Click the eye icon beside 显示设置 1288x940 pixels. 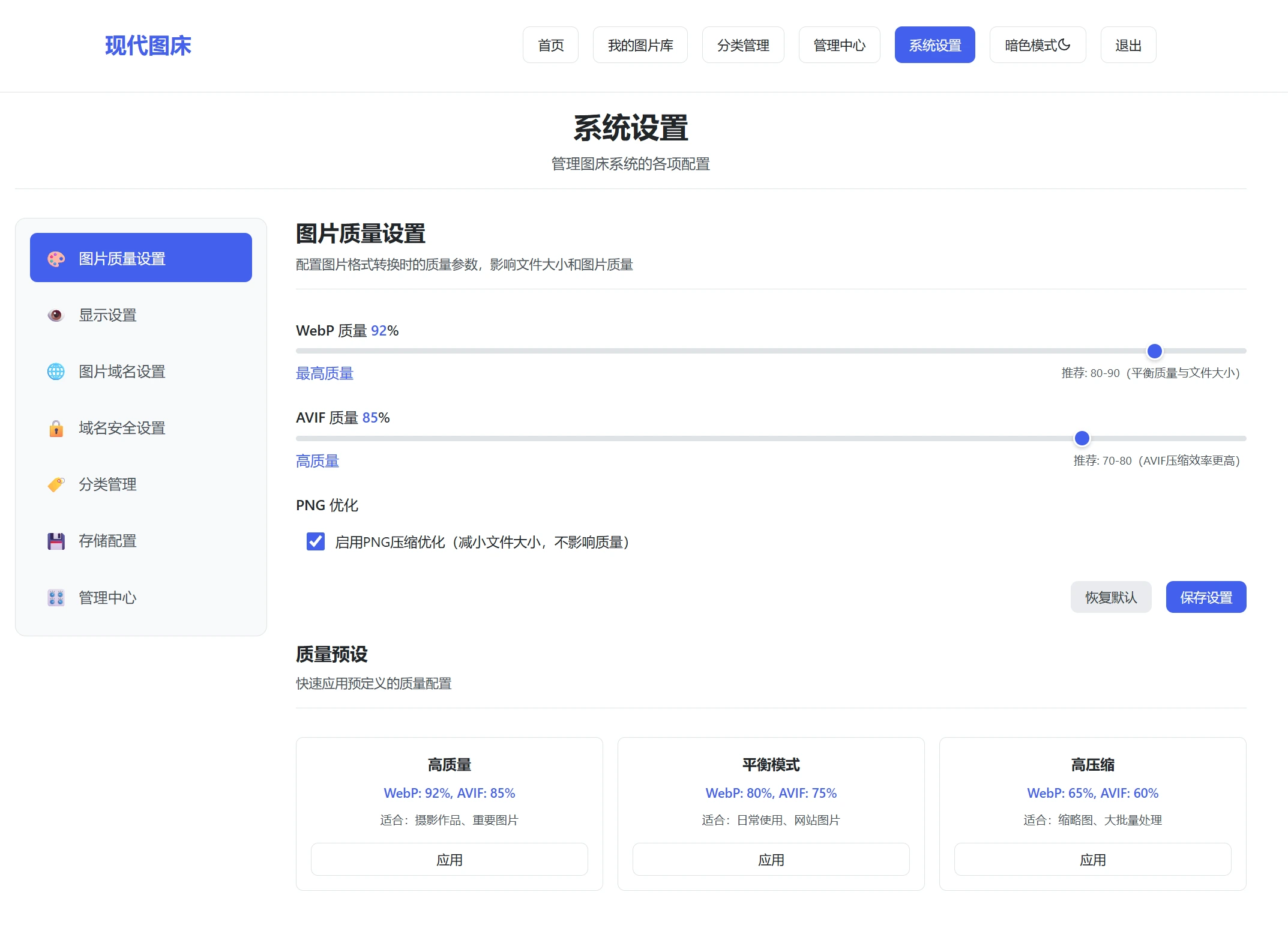pyautogui.click(x=56, y=315)
